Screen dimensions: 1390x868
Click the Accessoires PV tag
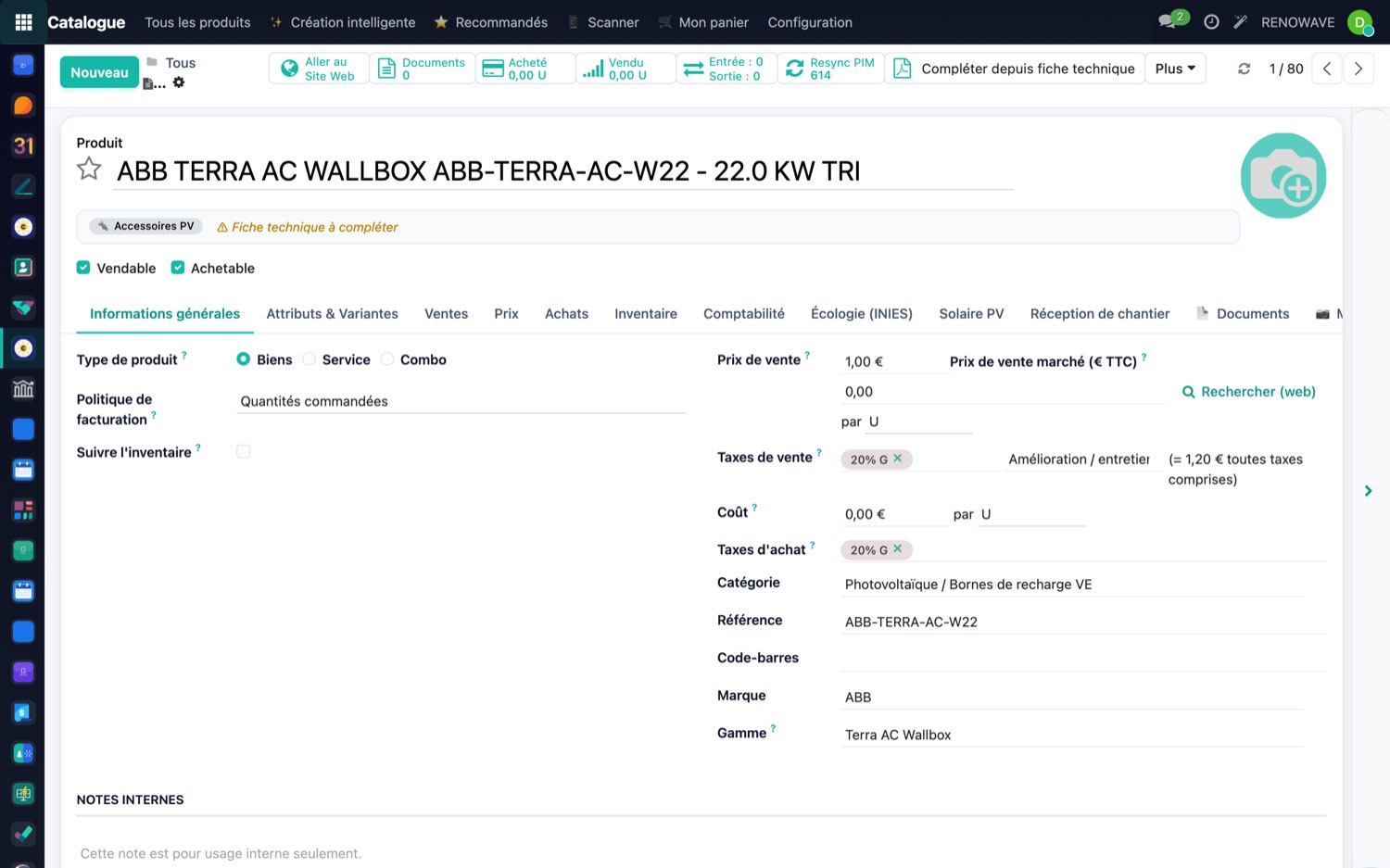[x=146, y=226]
